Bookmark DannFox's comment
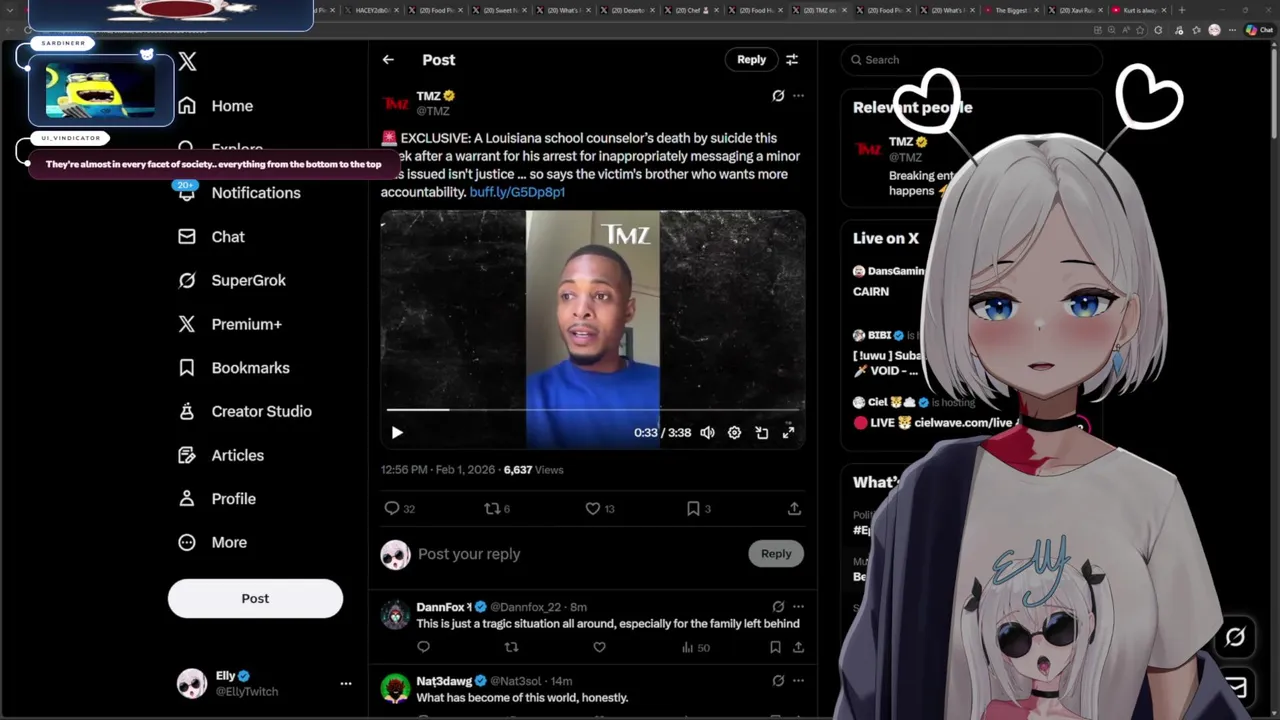The height and width of the screenshot is (720, 1280). [775, 648]
